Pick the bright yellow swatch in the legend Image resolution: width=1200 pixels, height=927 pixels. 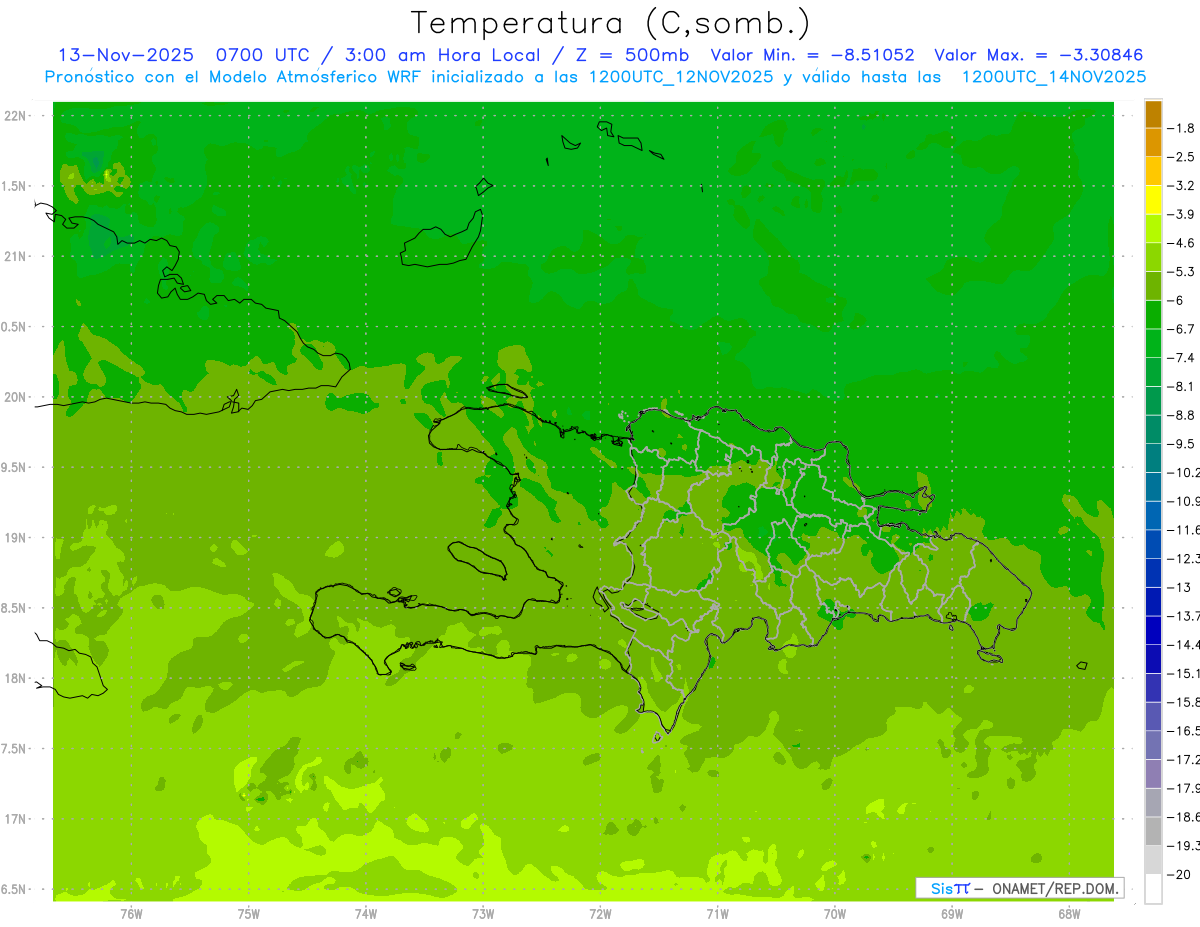coord(1153,201)
